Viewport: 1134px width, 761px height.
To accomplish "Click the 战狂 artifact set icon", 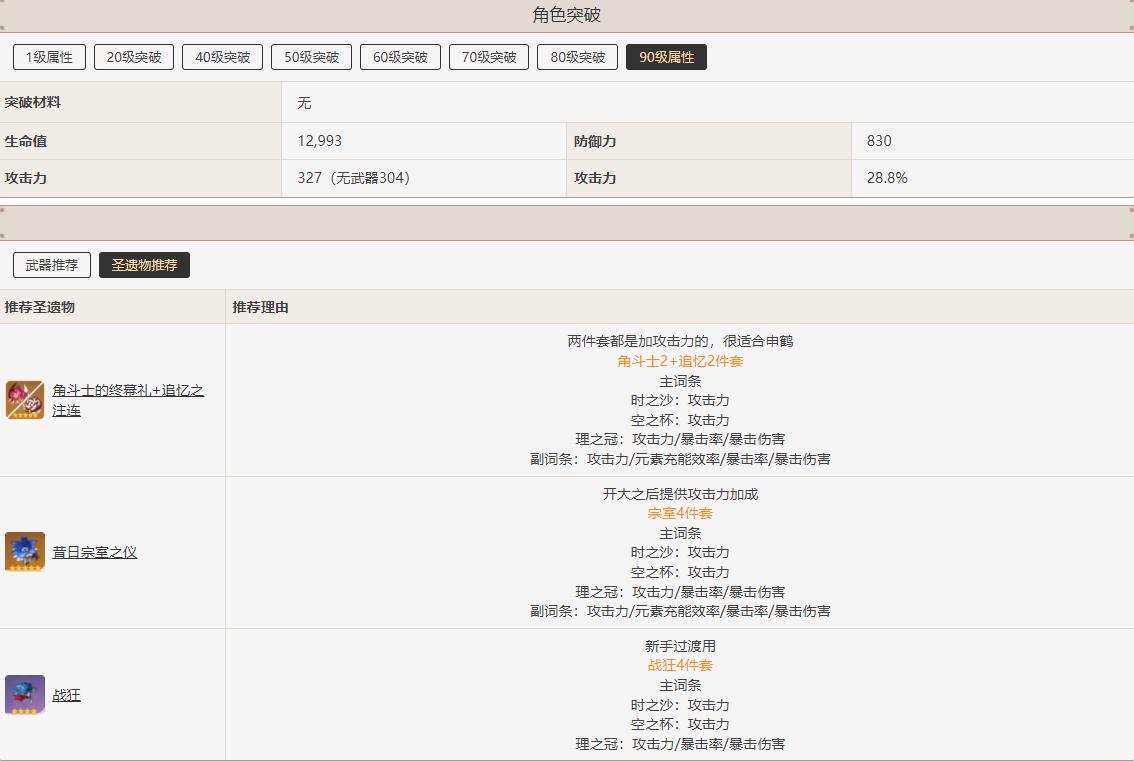I will coord(25,695).
